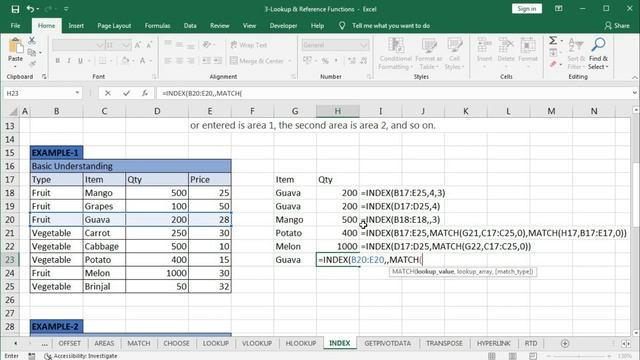Click the Share button
Screen dimensions: 640x360
(x=617, y=26)
